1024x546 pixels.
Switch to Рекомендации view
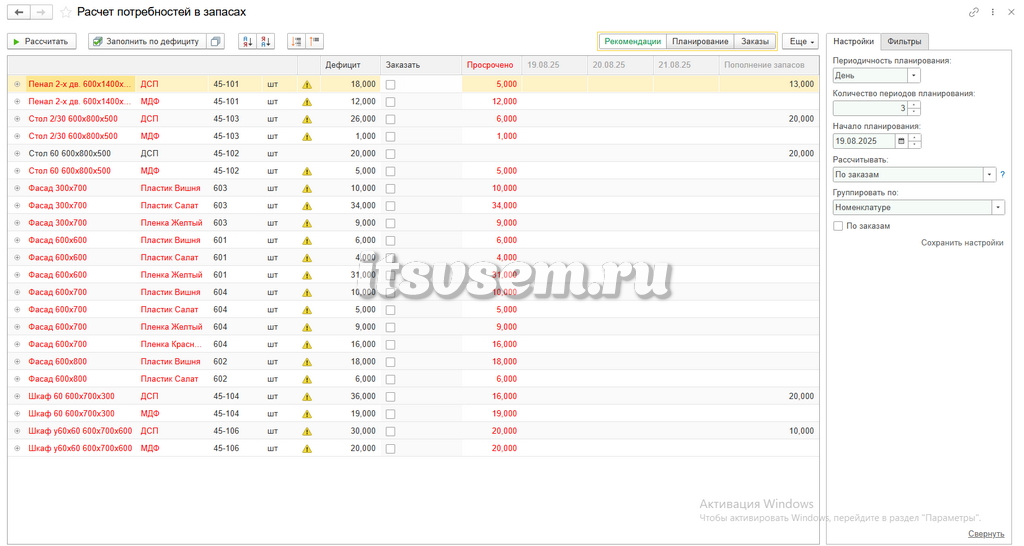pyautogui.click(x=632, y=41)
